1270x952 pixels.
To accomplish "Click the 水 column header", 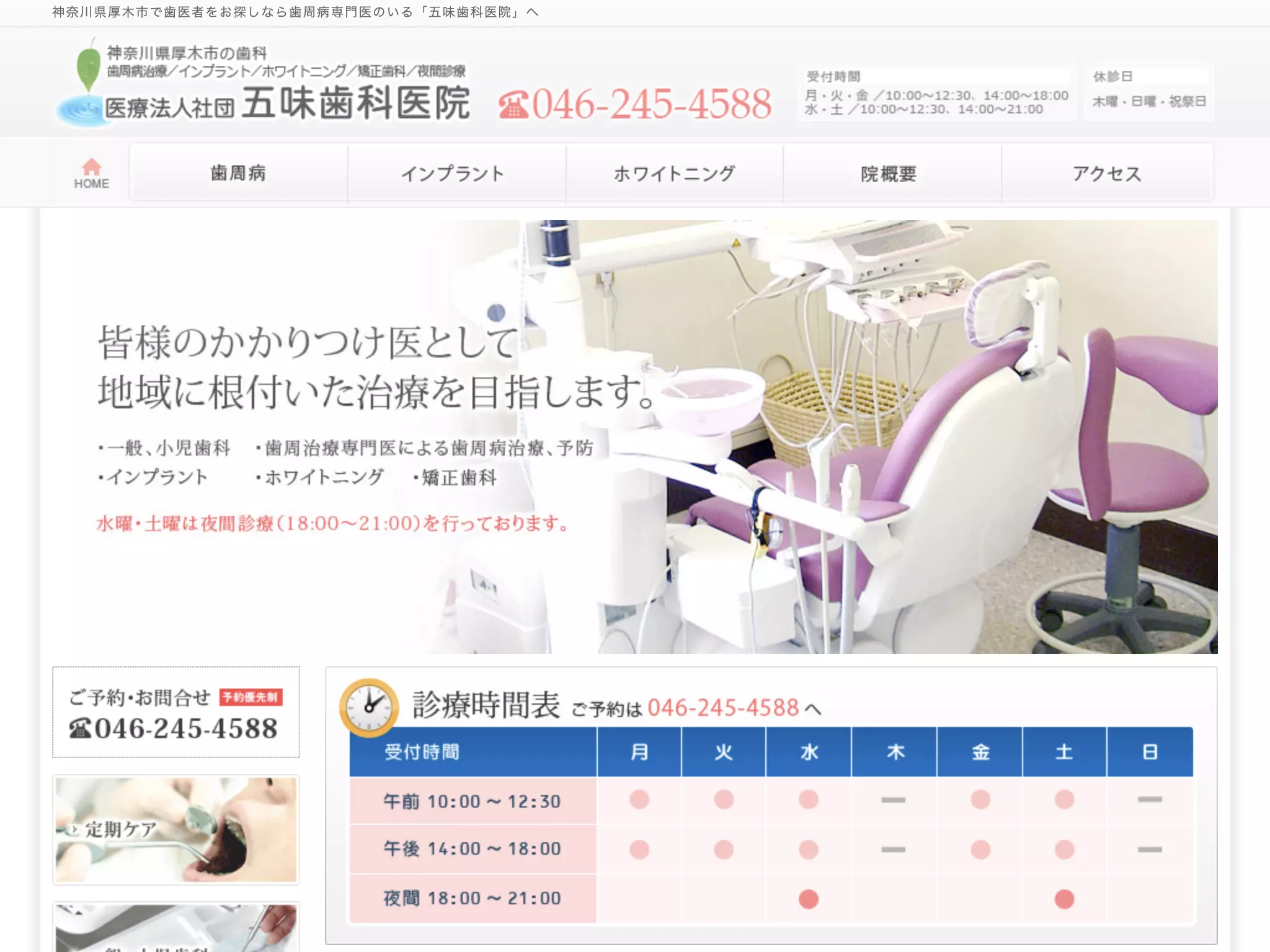I will (809, 752).
